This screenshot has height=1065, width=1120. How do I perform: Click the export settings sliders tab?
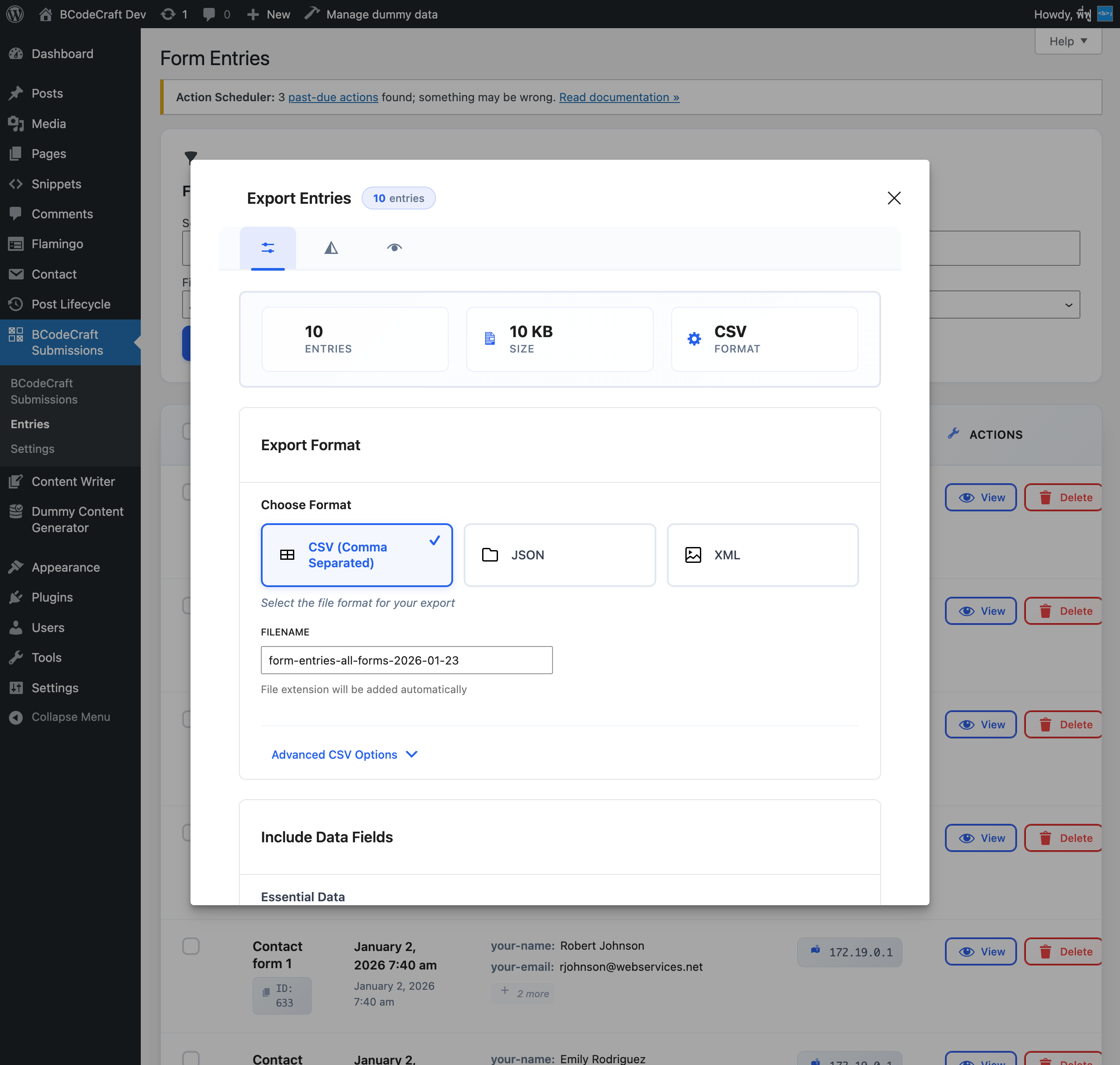coord(268,248)
